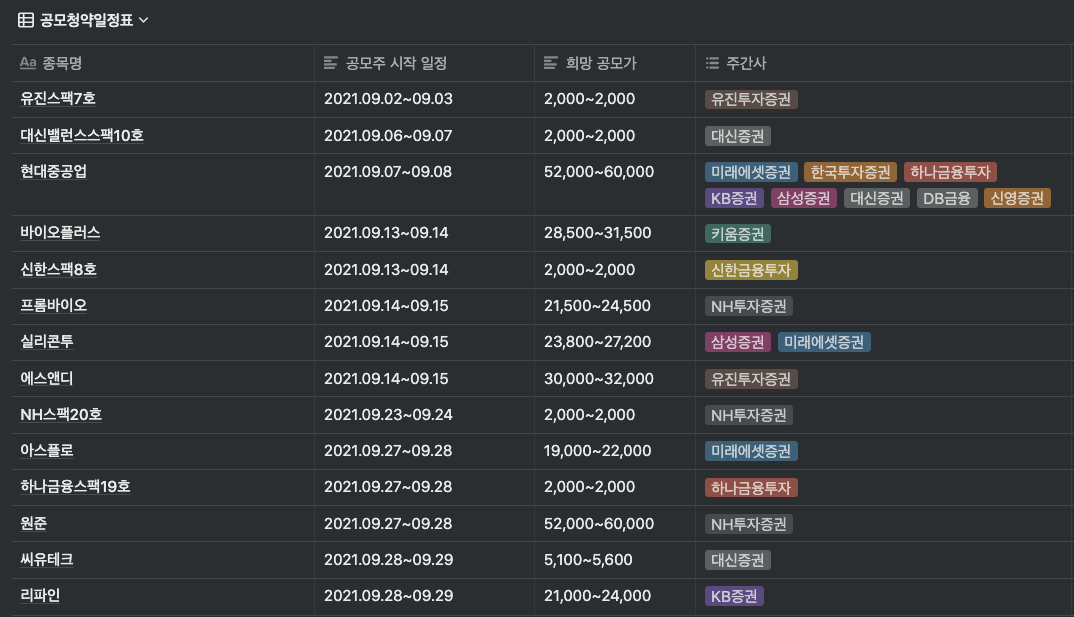1074x617 pixels.
Task: Open the 아스플로 row title
Action: pos(47,451)
